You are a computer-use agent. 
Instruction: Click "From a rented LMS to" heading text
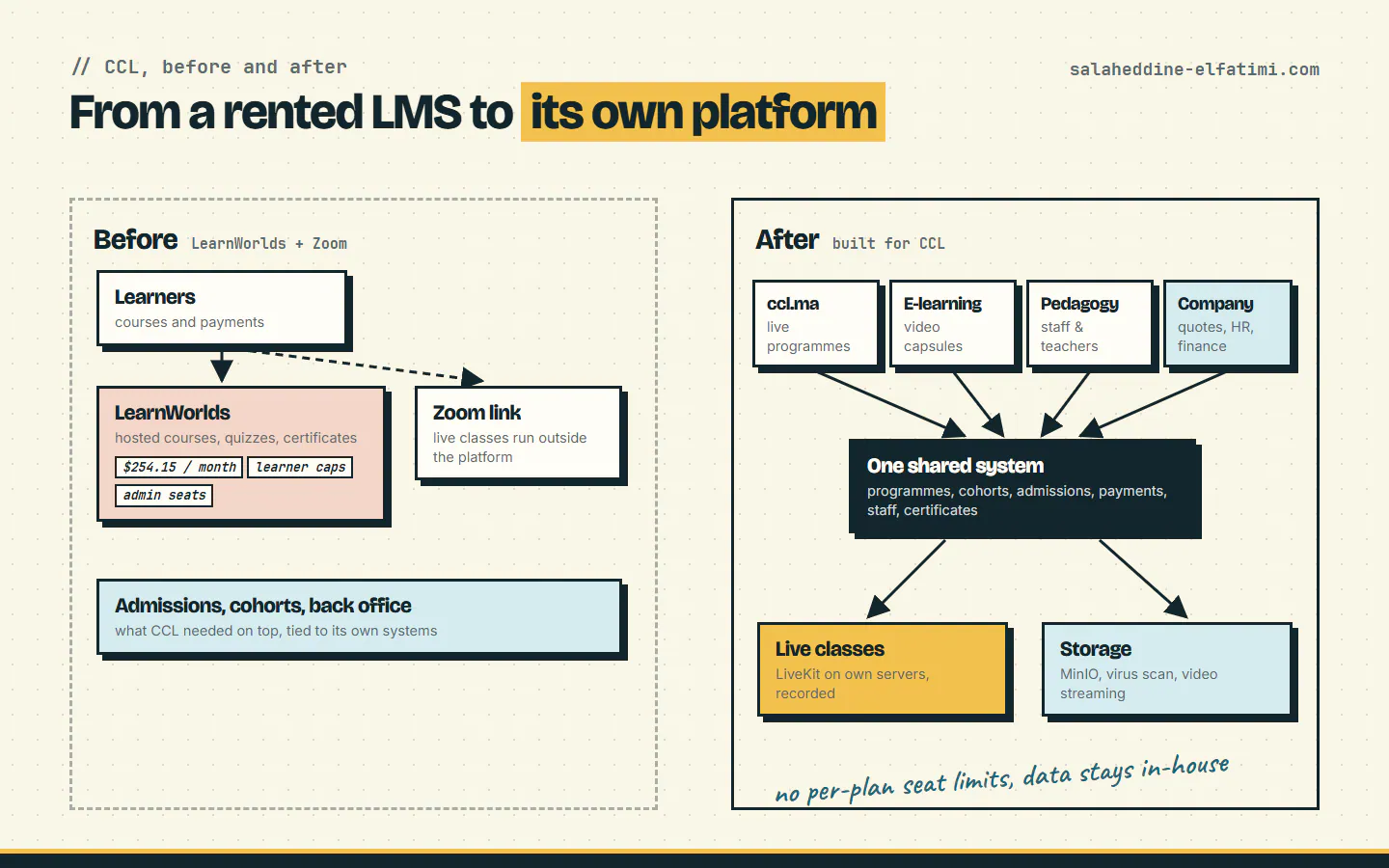point(291,112)
